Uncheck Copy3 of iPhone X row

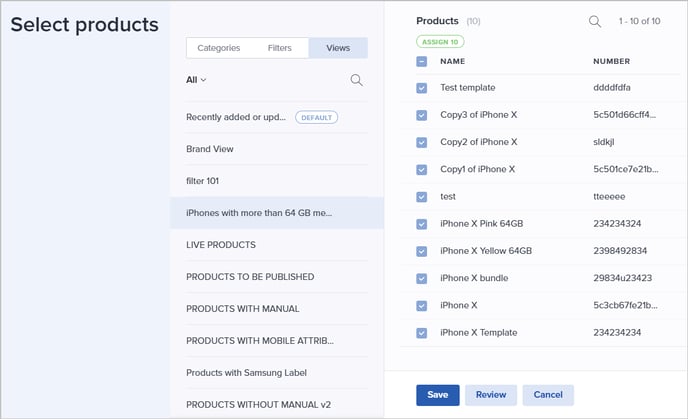click(421, 115)
